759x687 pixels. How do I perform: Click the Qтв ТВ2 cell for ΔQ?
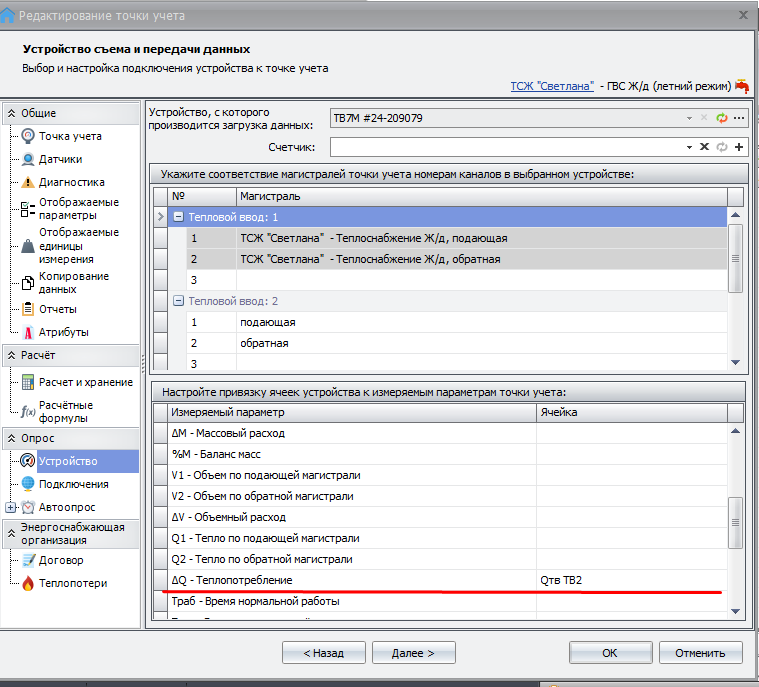point(630,580)
